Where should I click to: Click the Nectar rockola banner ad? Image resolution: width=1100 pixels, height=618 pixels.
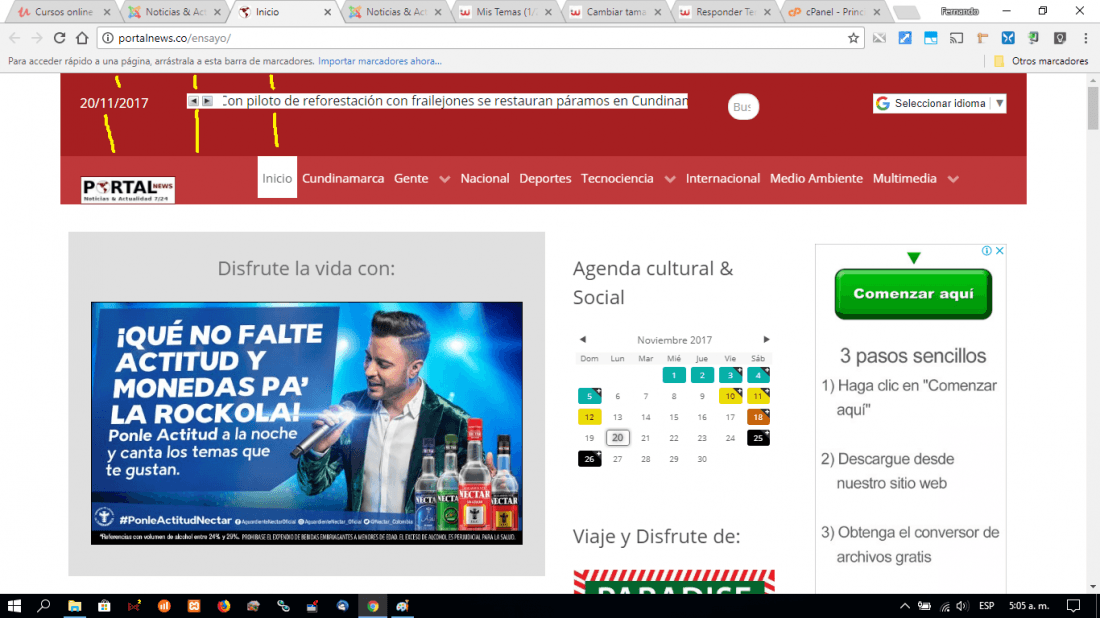(307, 423)
